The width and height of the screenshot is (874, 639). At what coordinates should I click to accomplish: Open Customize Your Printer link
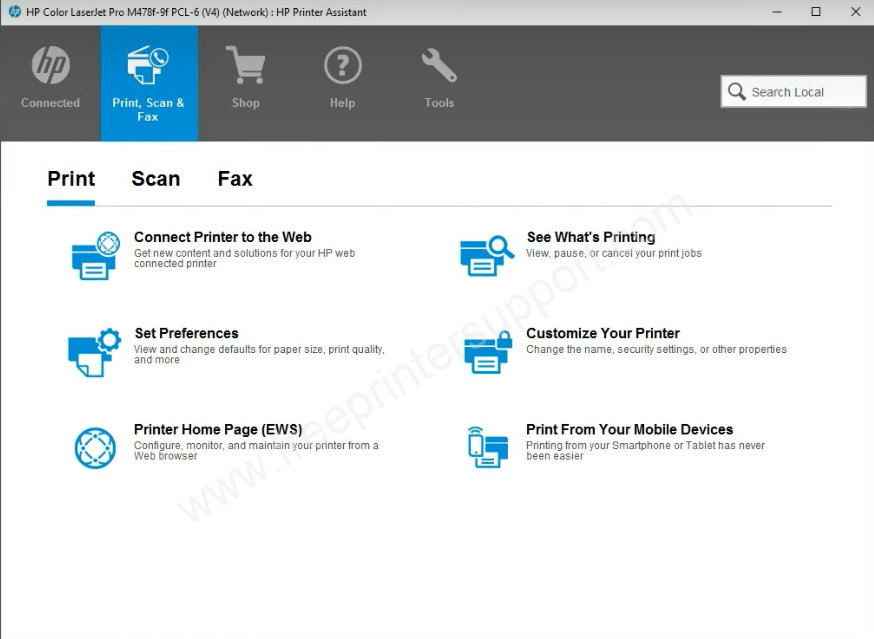[x=603, y=333]
